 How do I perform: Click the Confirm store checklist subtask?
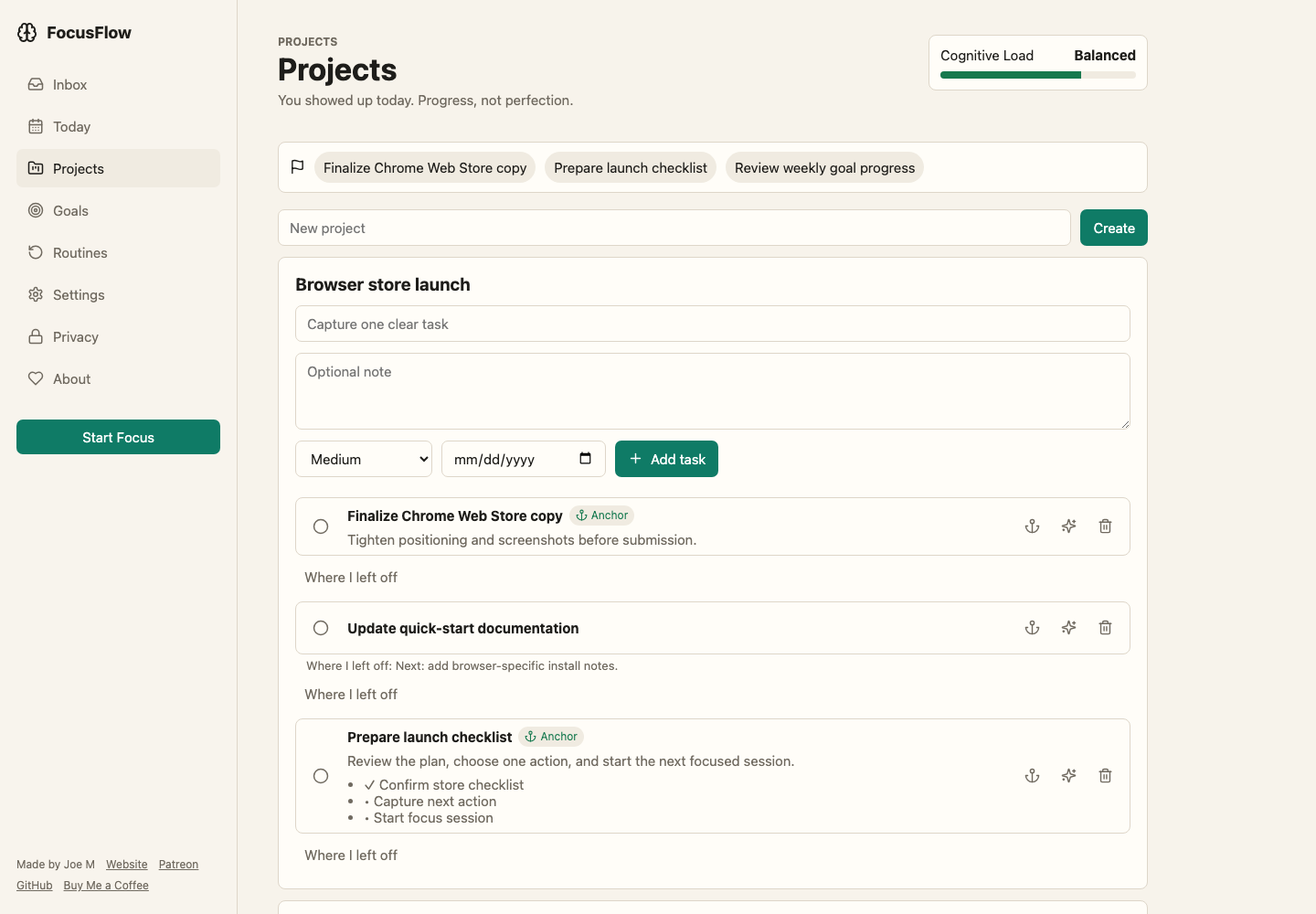click(x=444, y=785)
